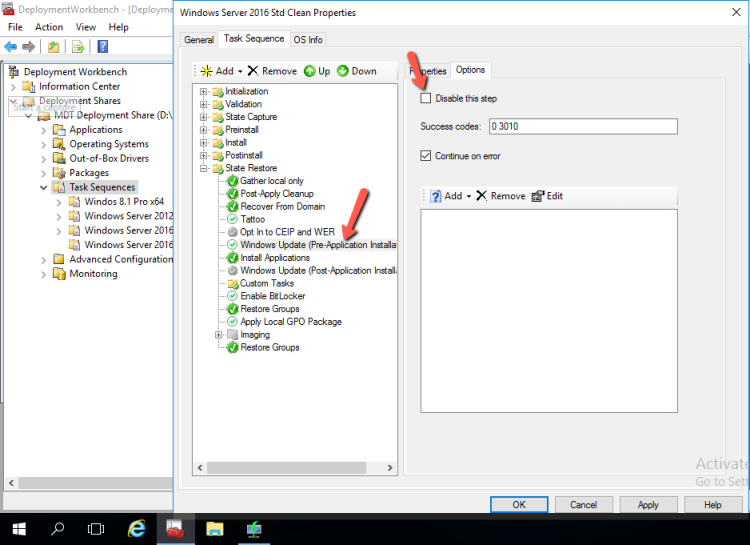This screenshot has width=750, height=545.
Task: Open File Explorer from the taskbar
Action: [x=214, y=528]
